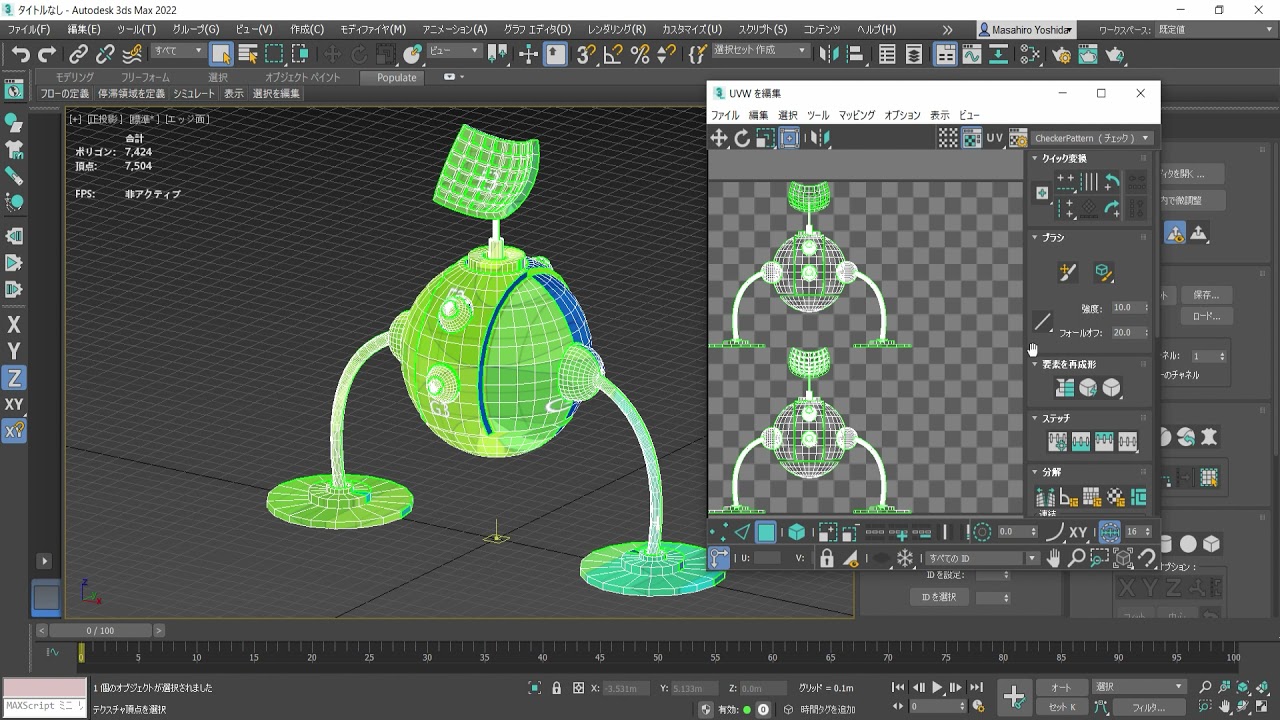Open the オプション menu in UV editor
This screenshot has width=1280, height=720.
click(902, 115)
